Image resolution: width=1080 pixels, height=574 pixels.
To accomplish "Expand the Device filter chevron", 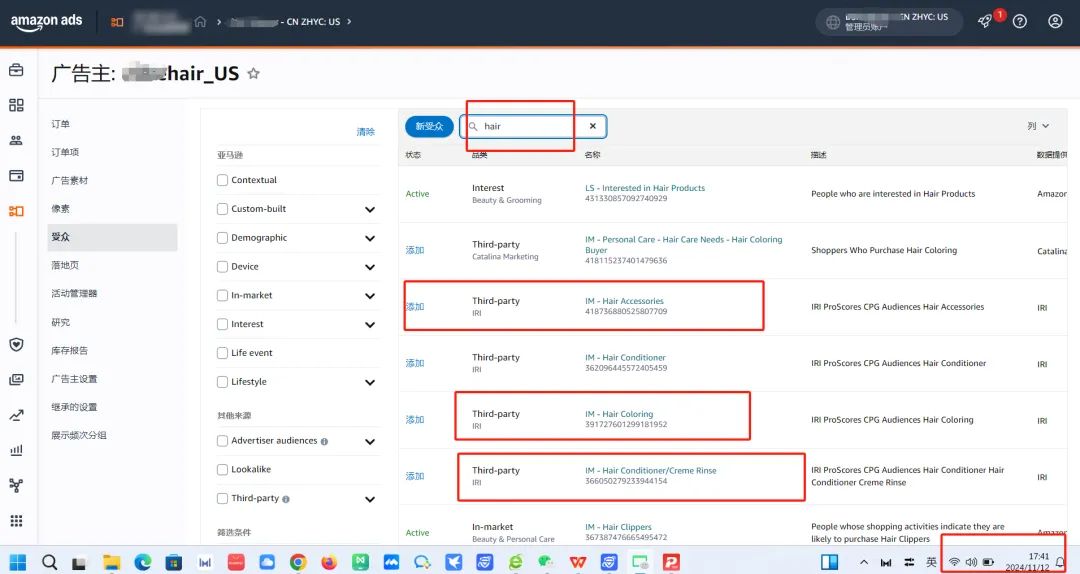I will [x=370, y=267].
